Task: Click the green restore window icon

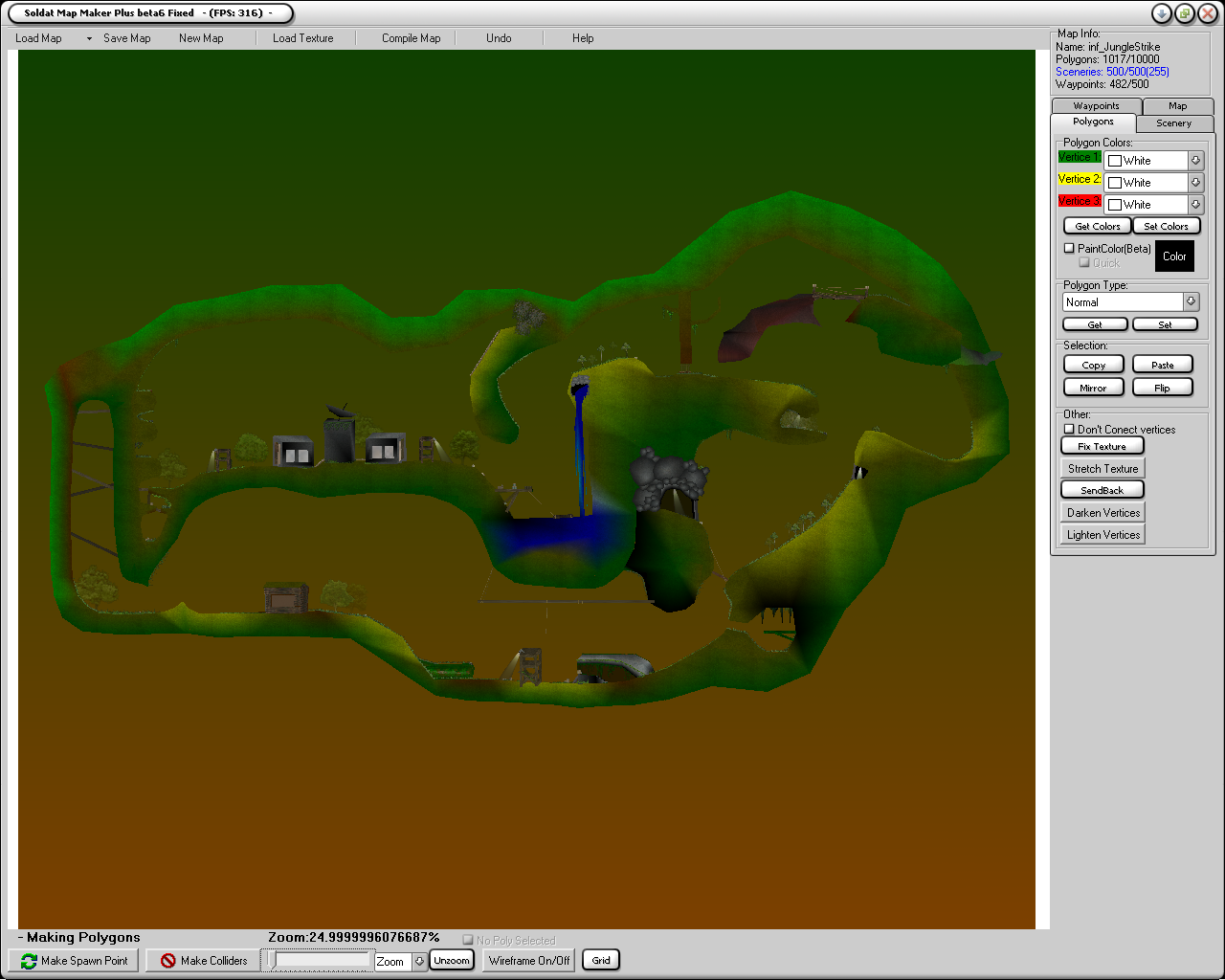Action: point(1185,13)
